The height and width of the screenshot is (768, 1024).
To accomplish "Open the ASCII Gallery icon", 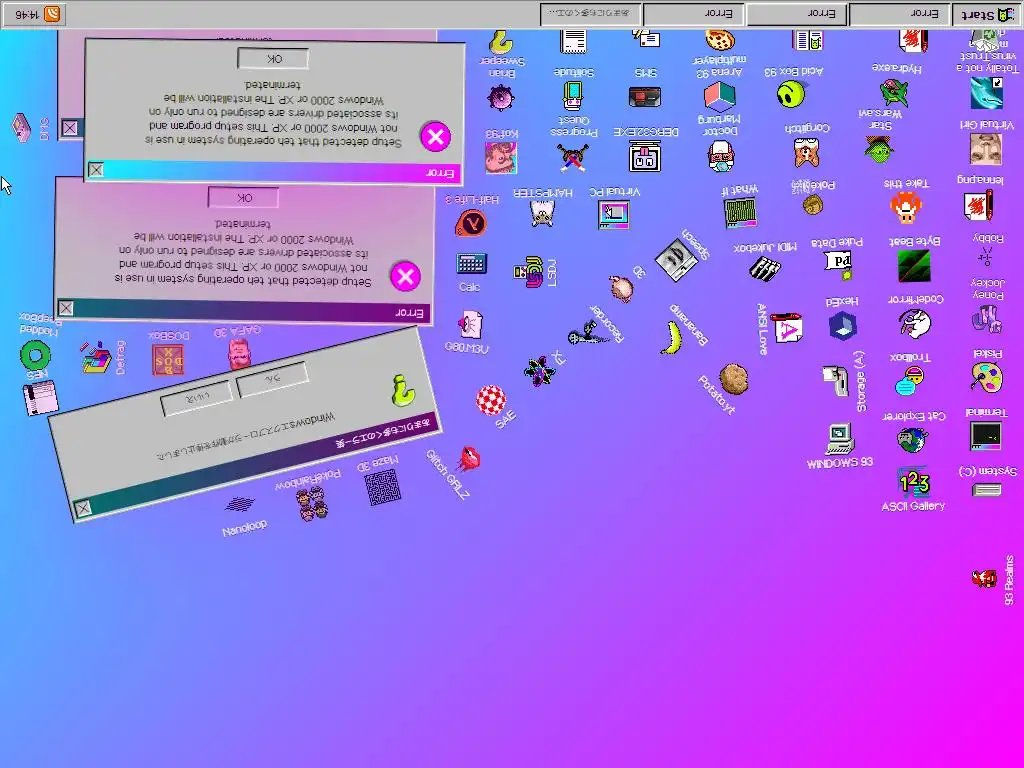I will click(x=914, y=482).
